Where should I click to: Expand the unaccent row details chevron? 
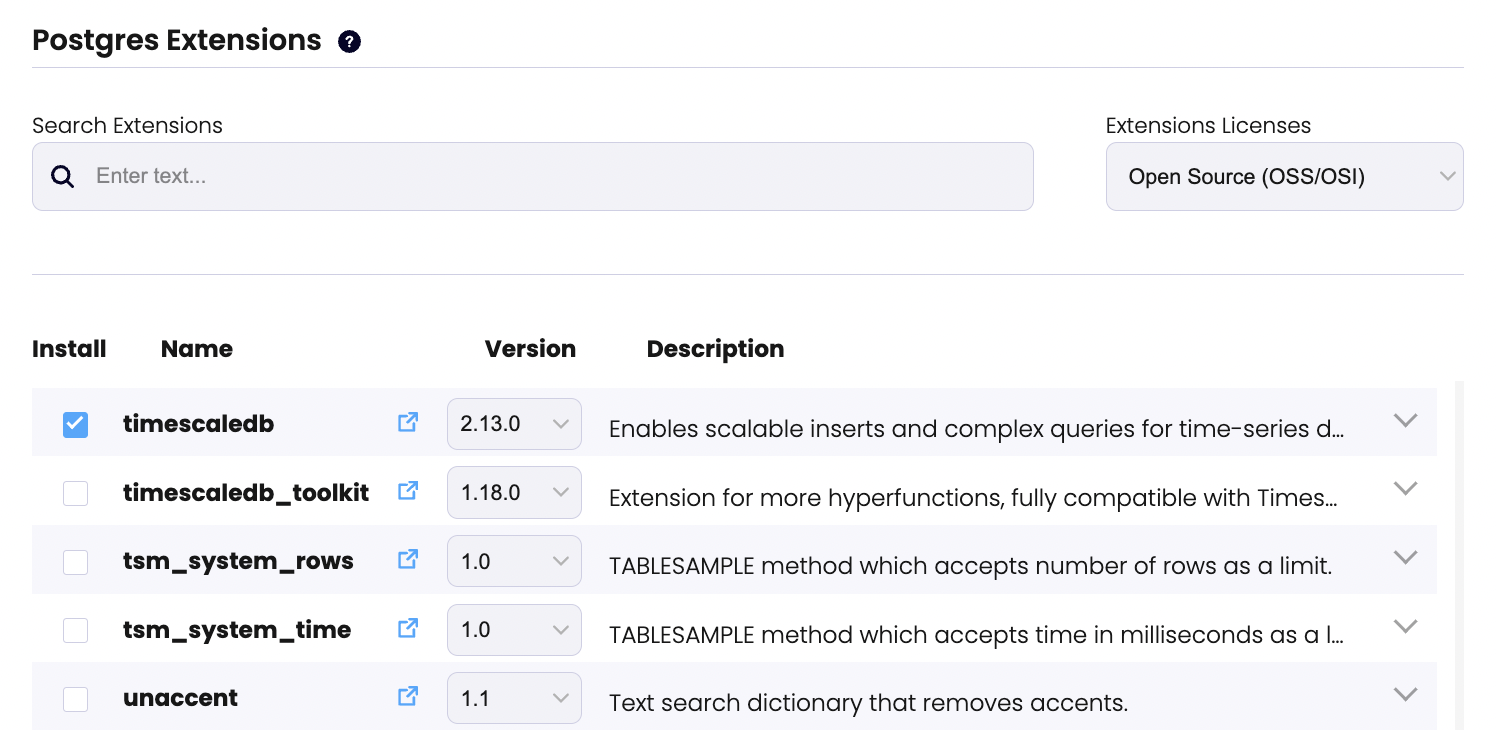[1406, 694]
